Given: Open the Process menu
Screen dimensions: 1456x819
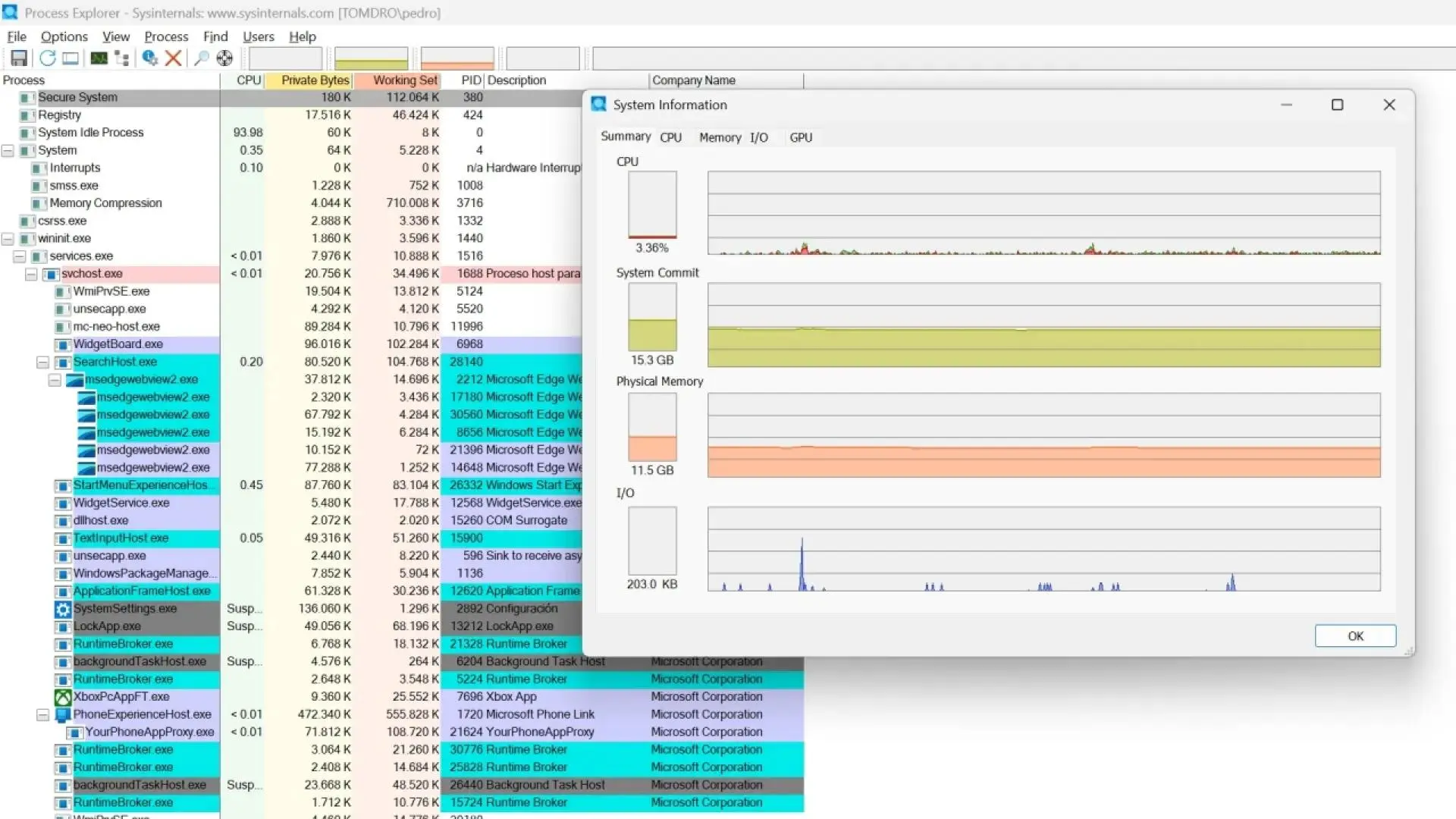Looking at the screenshot, I should coord(166,36).
